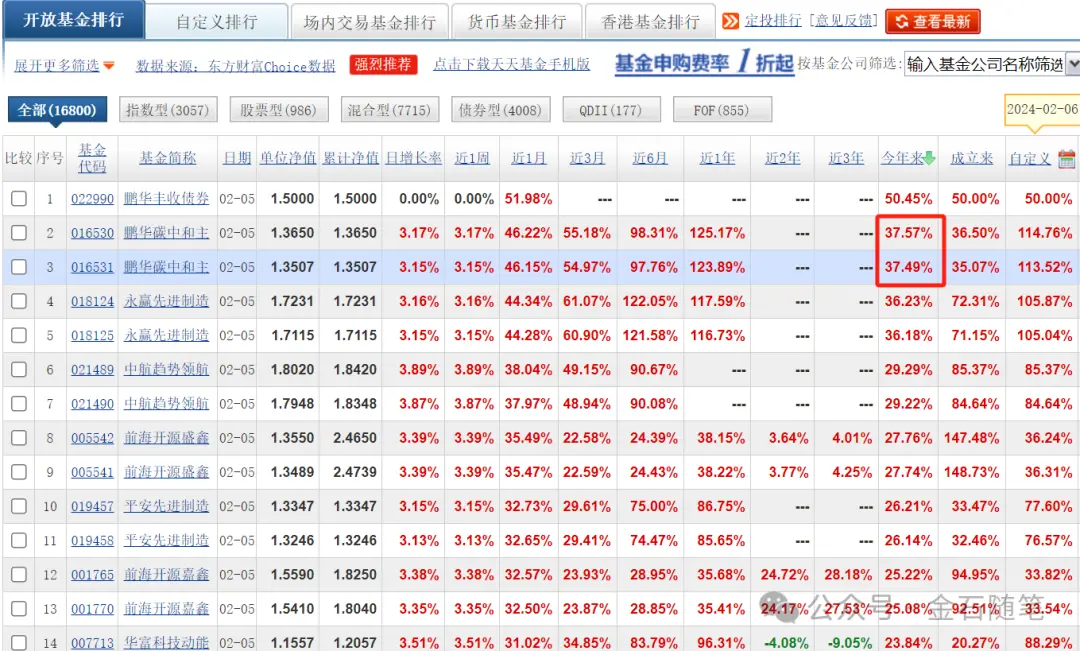
Task: Switch to the 货币基金排行 tab
Action: click(x=517, y=21)
